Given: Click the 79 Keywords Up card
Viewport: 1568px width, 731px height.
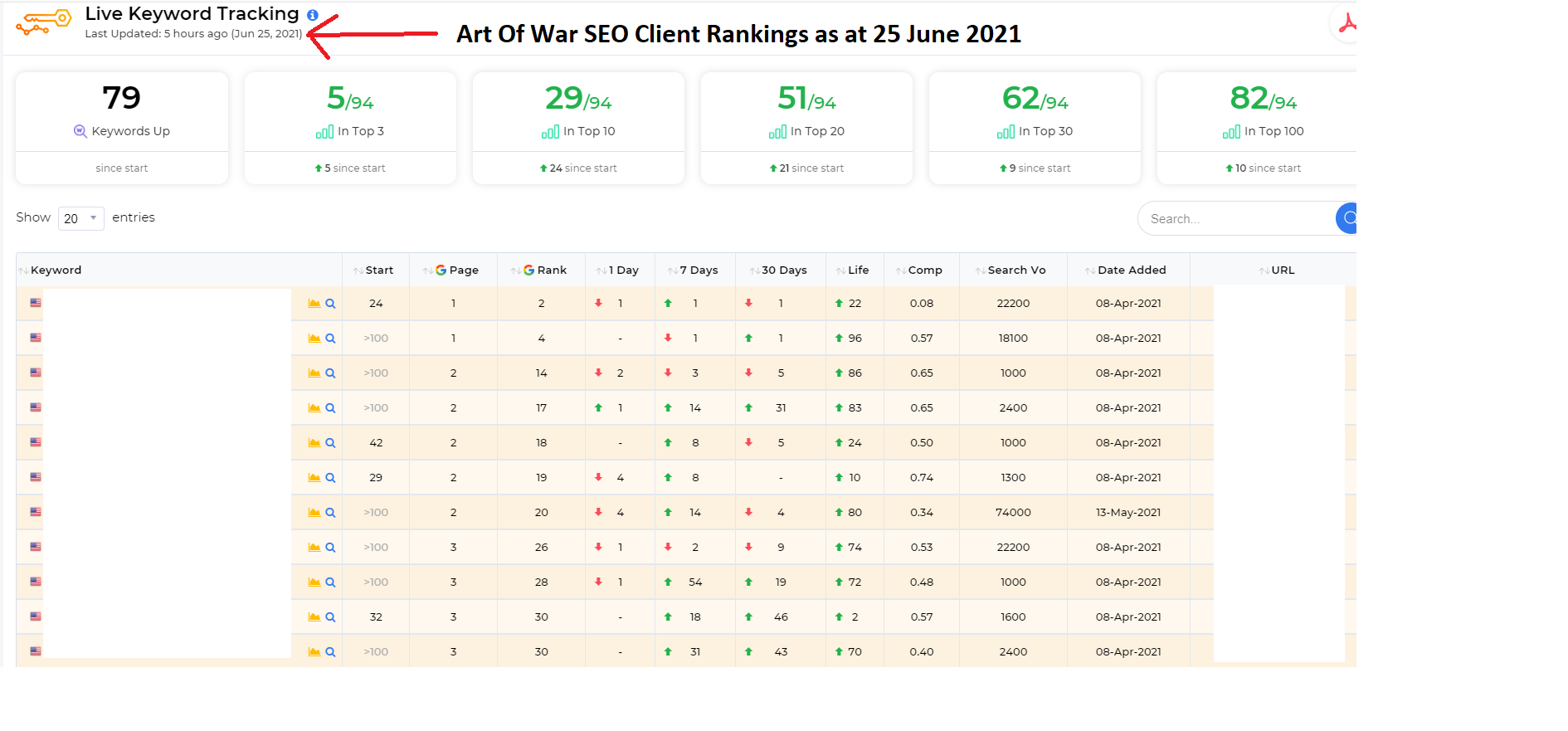Looking at the screenshot, I should (x=122, y=128).
